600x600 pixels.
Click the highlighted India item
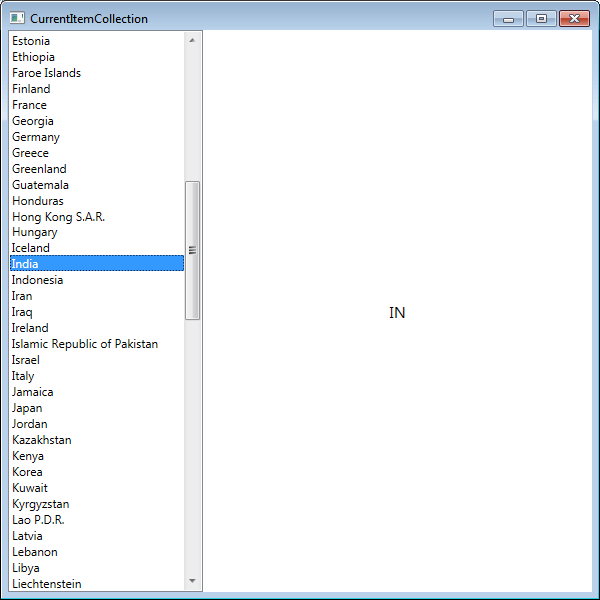(97, 264)
